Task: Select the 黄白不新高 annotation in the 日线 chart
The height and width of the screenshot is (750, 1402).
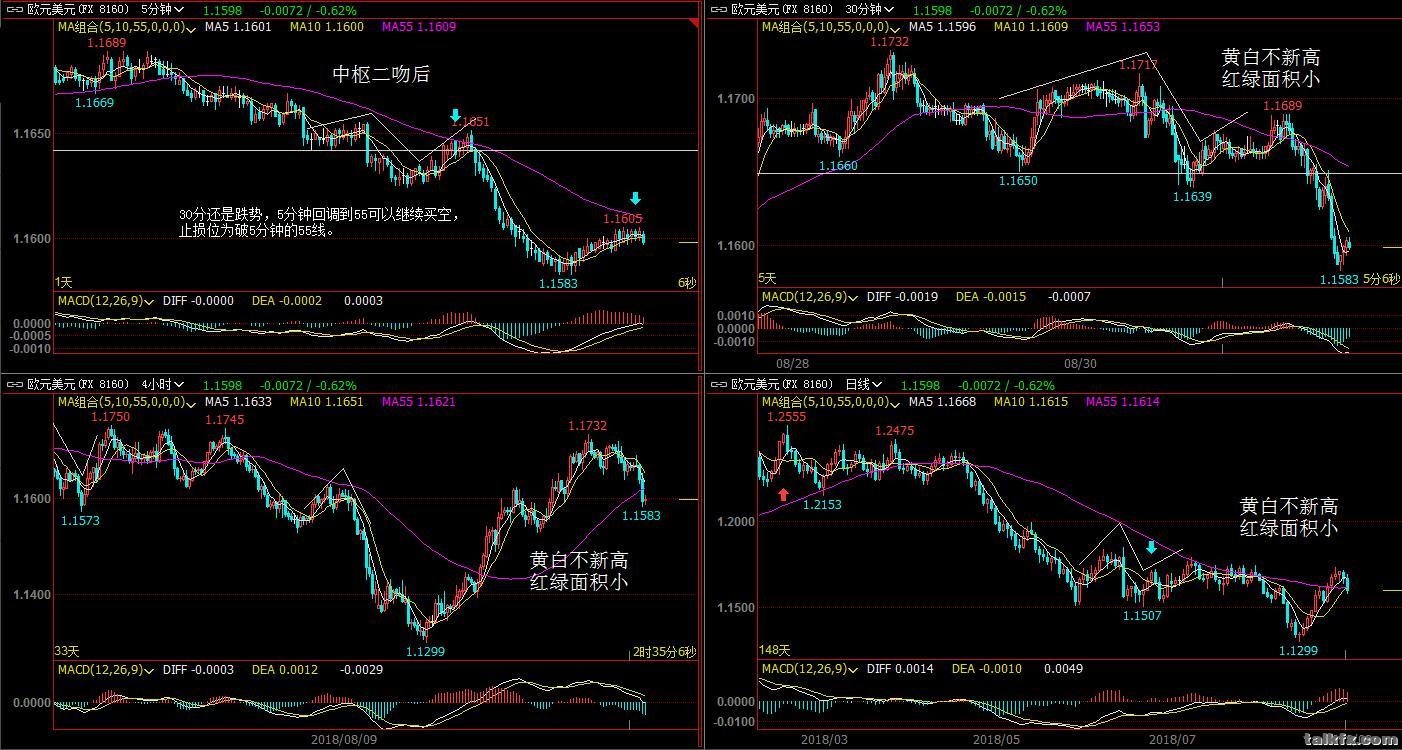Action: [1289, 507]
